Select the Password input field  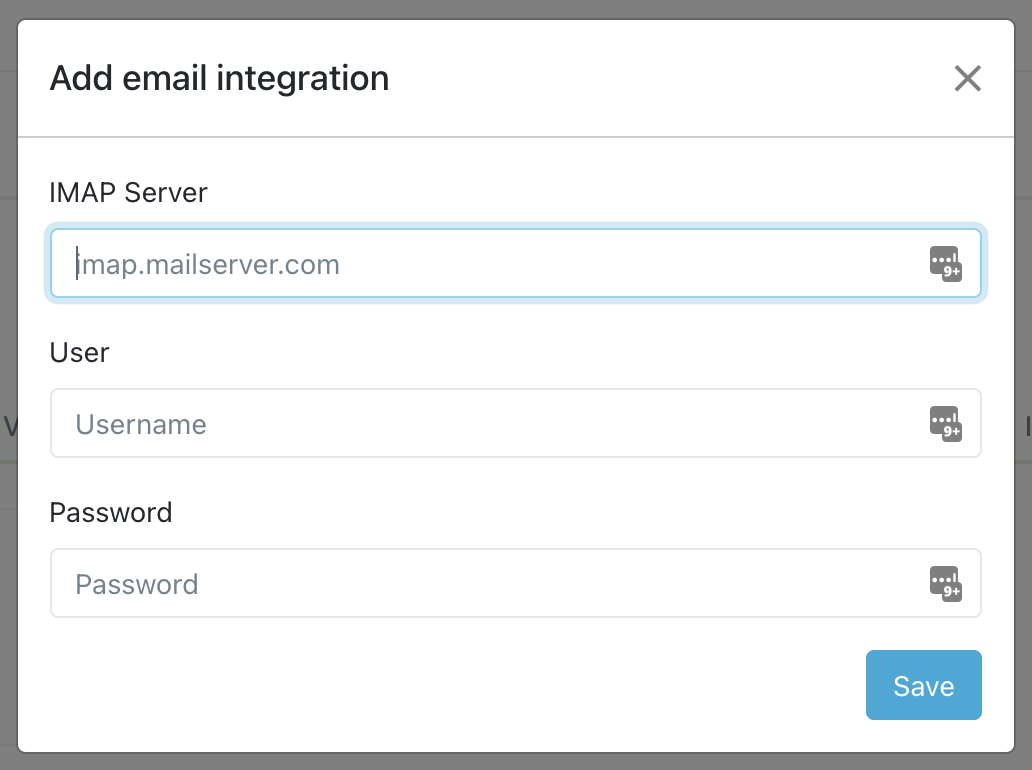[490, 584]
